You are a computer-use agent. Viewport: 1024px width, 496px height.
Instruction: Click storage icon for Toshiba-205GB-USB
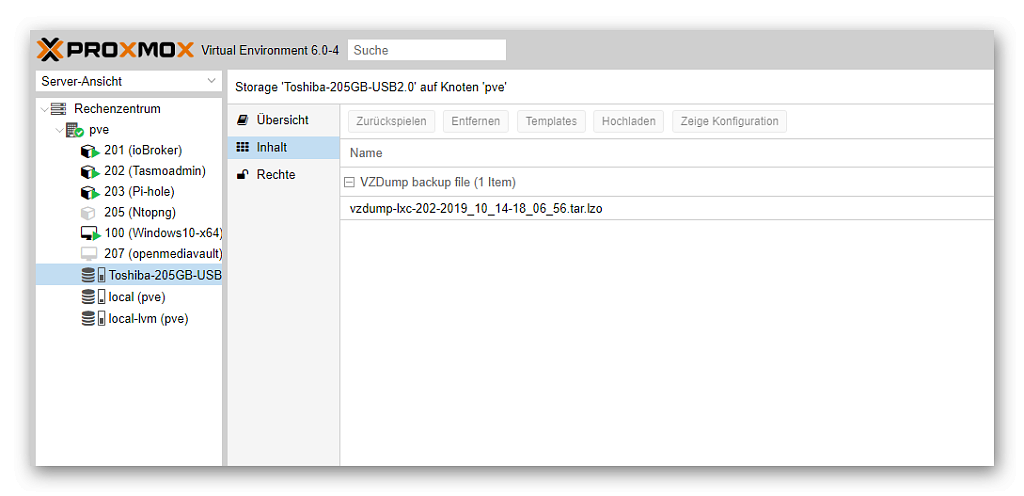pyautogui.click(x=93, y=275)
